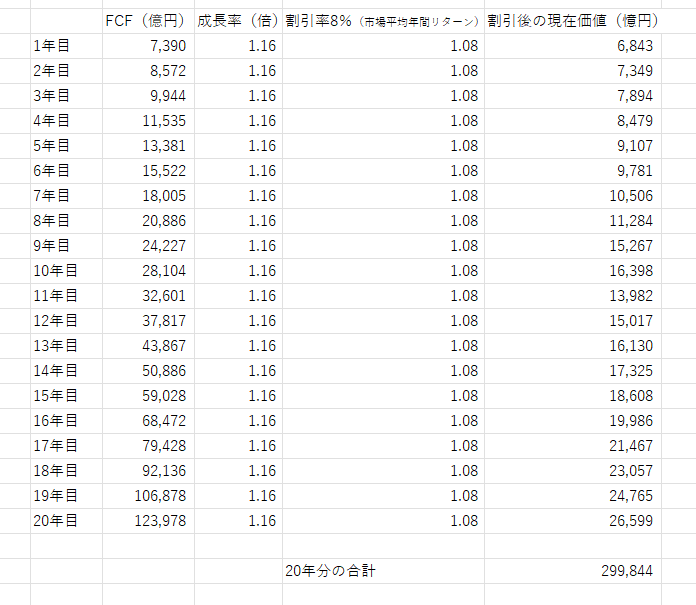The height and width of the screenshot is (605, 696).
Task: Select the 割引率8% header cell
Action: 383,21
